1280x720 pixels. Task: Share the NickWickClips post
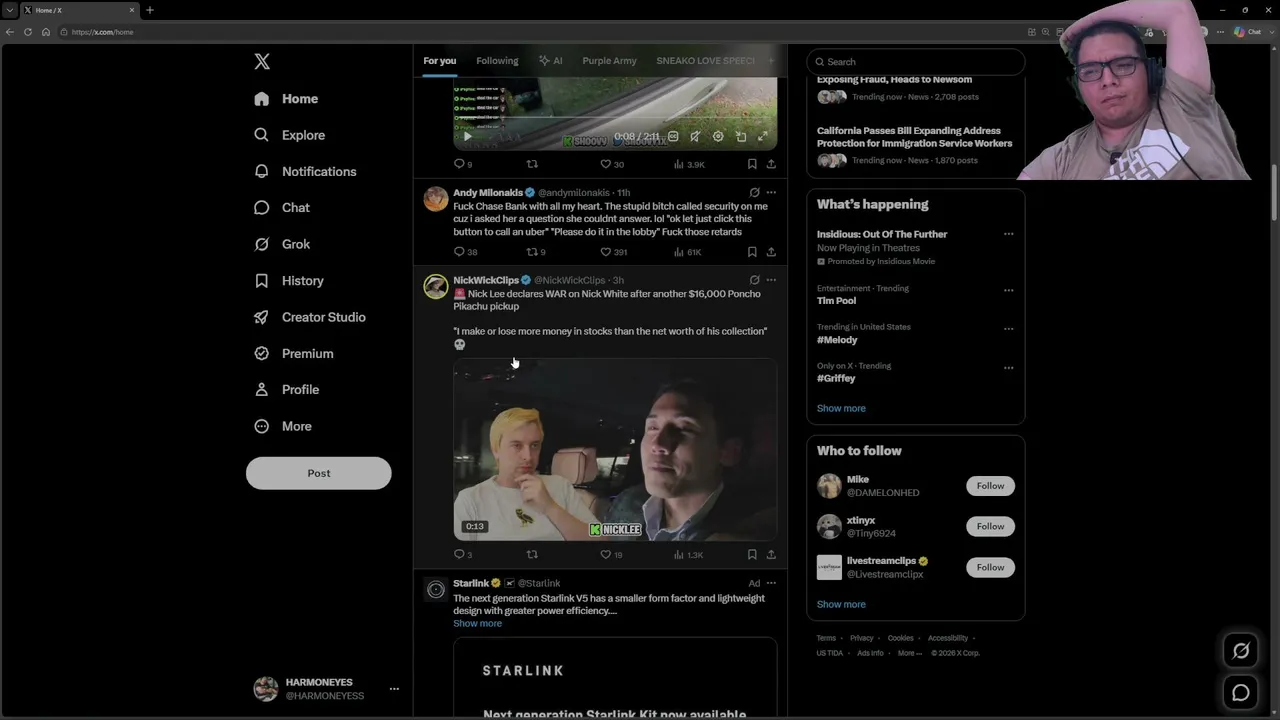(x=771, y=555)
